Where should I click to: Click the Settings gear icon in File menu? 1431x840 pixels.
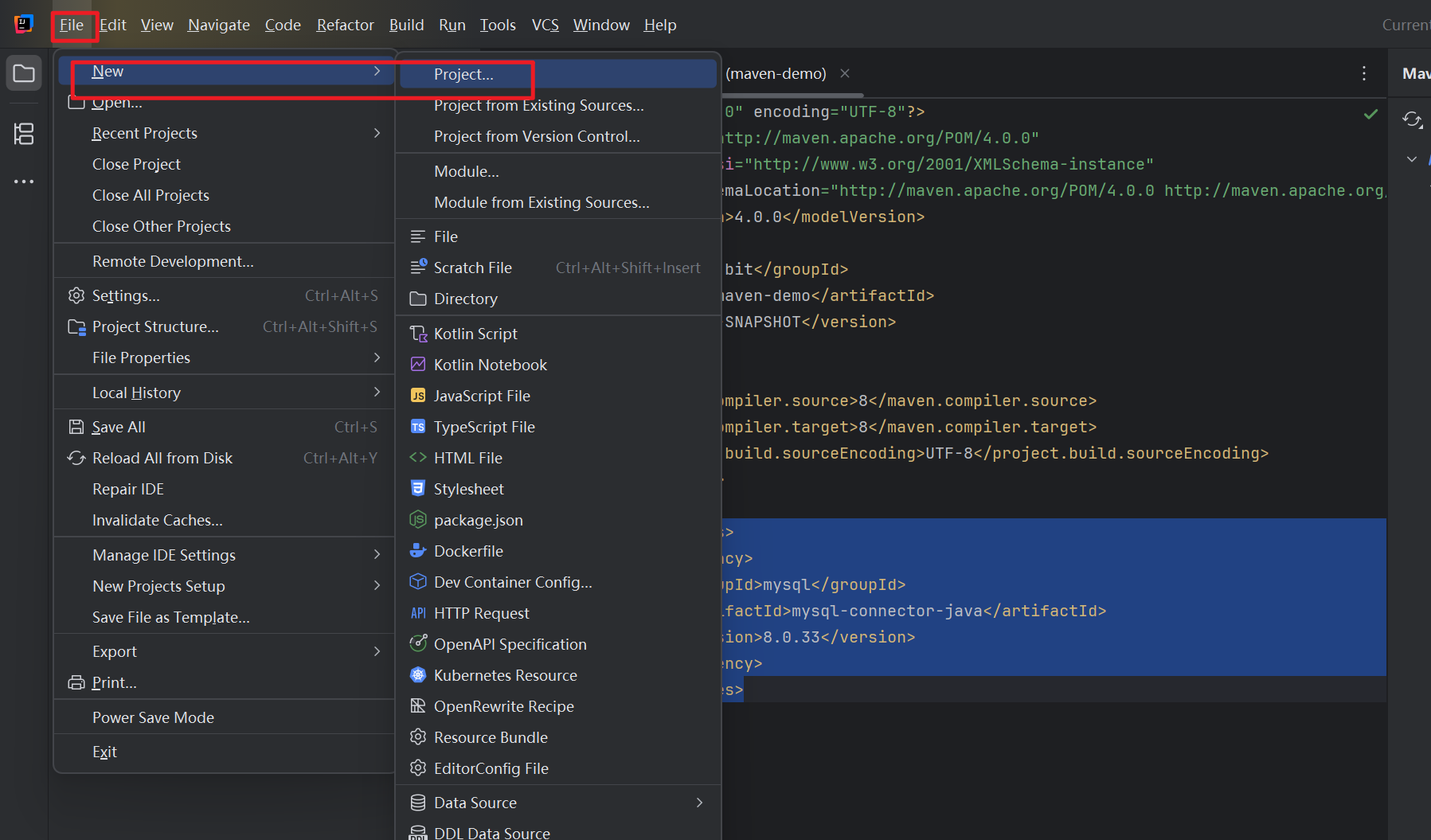coord(76,295)
